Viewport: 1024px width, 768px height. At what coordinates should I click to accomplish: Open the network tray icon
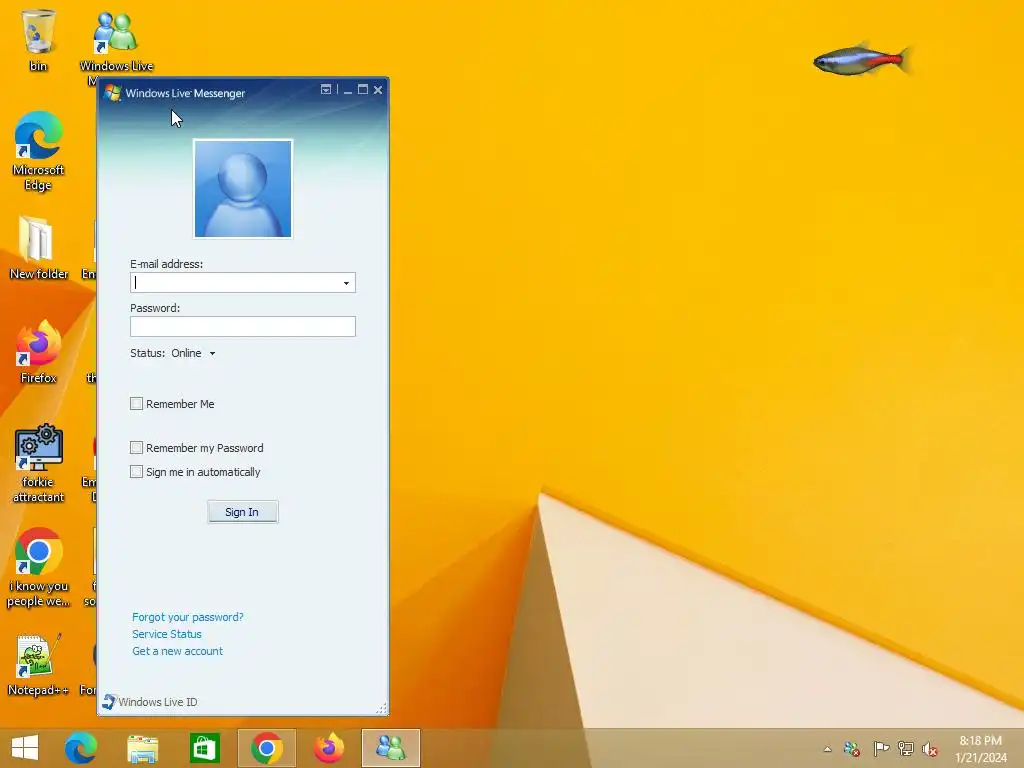coord(905,749)
